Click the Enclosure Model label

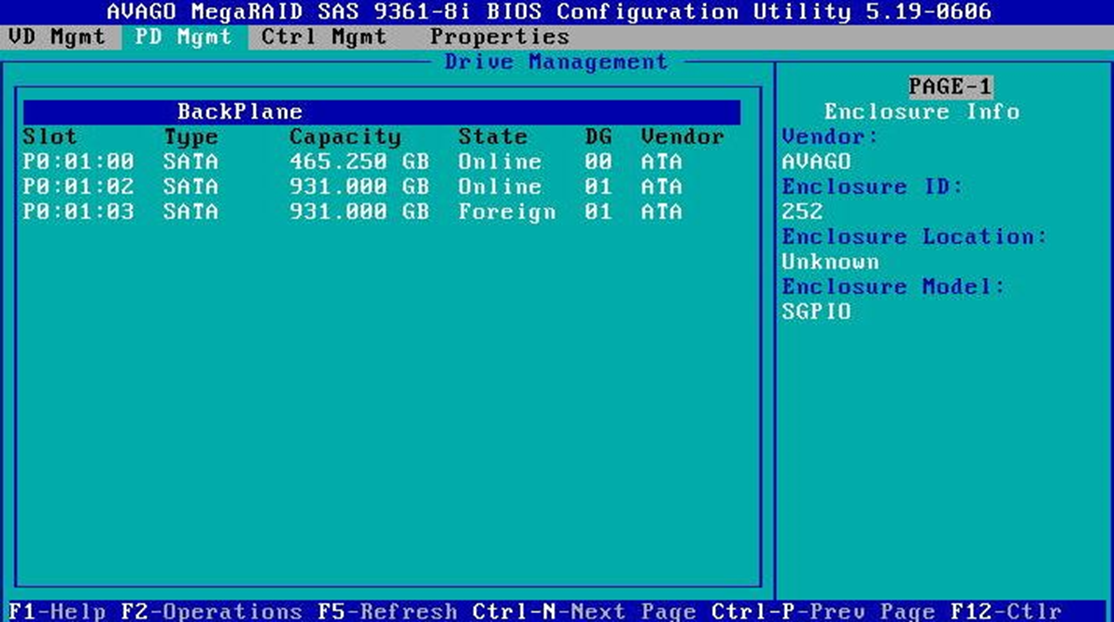(x=894, y=286)
